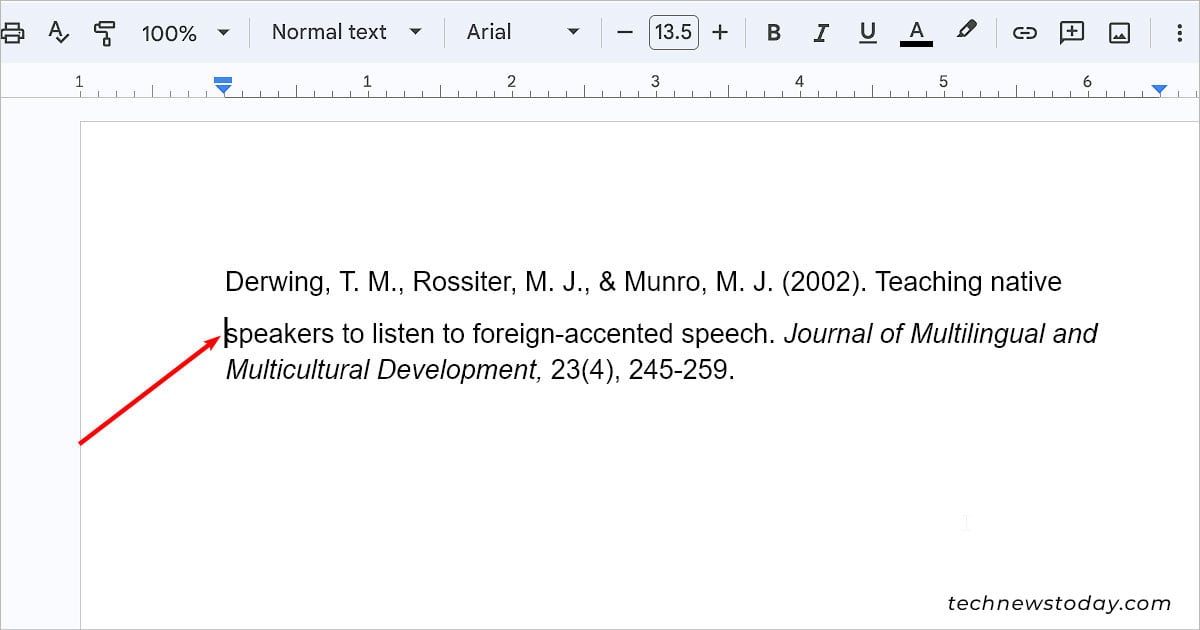This screenshot has height=630, width=1200.
Task: Toggle bold formatting
Action: point(773,32)
